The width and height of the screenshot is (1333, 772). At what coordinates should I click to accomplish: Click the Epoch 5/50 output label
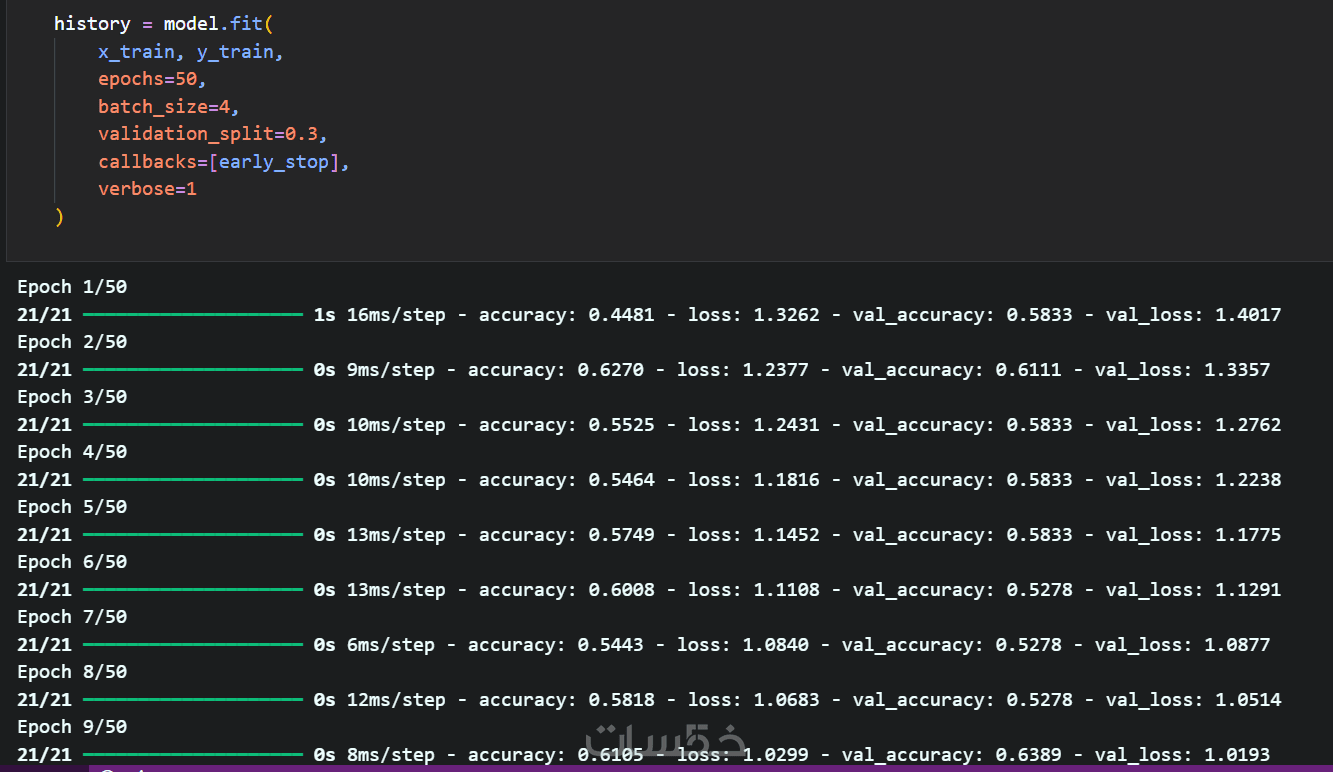[x=72, y=507]
